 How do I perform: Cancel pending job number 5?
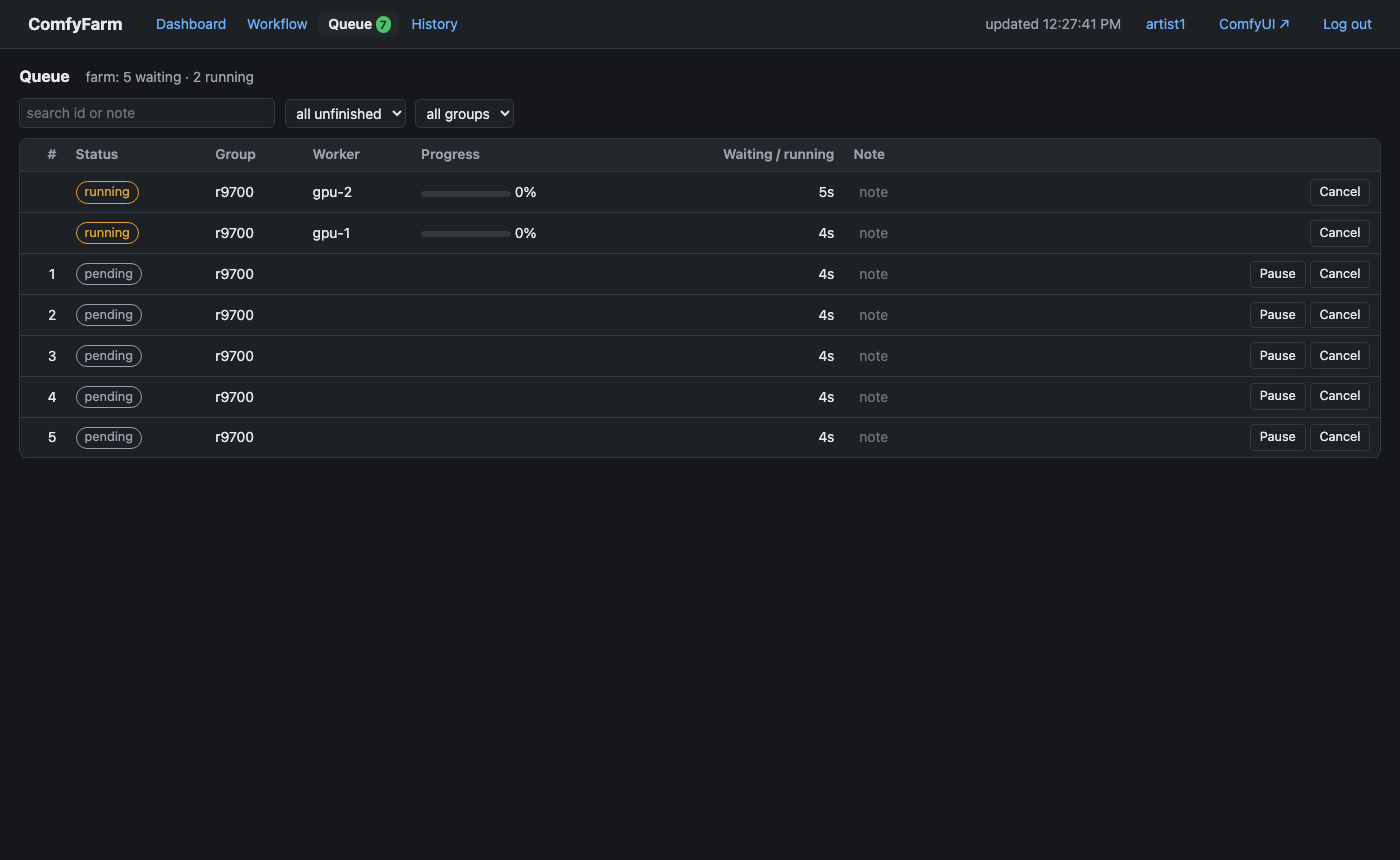(1339, 437)
